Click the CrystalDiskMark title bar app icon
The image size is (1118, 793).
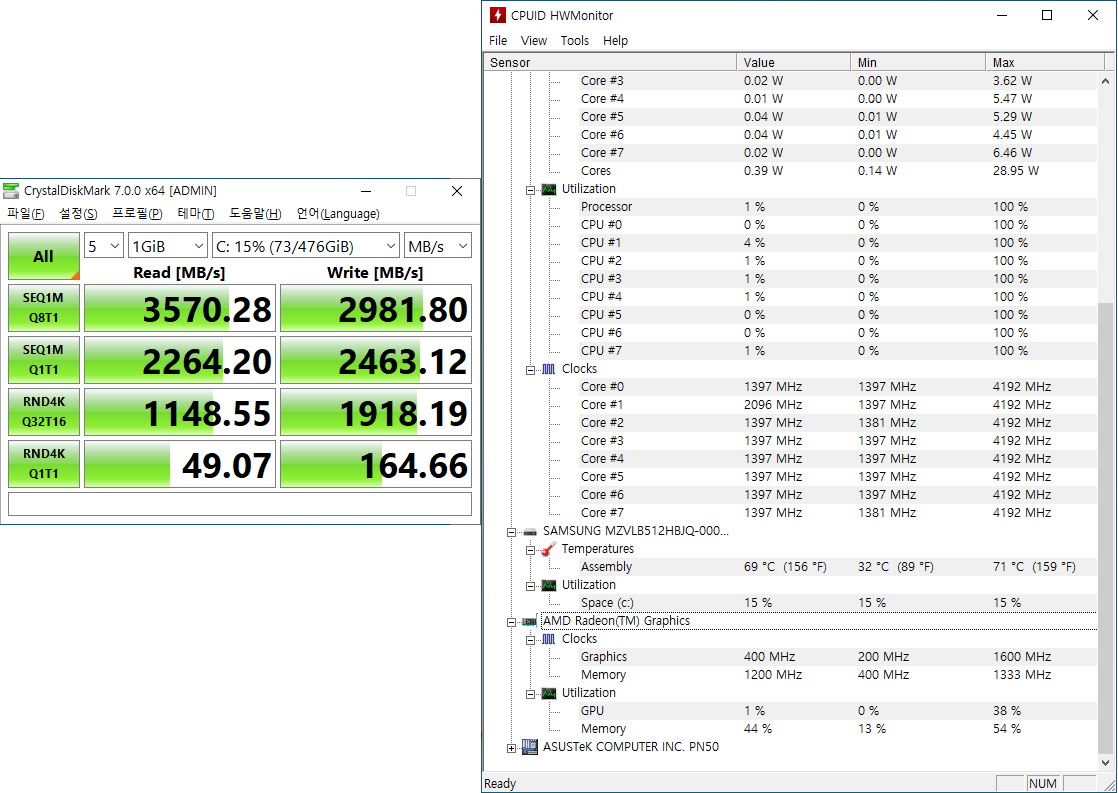[11, 190]
